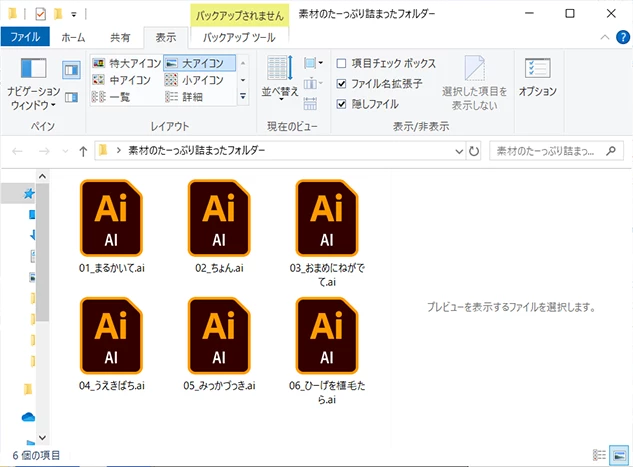Click navigation pane scroll down arrow

tap(42, 438)
